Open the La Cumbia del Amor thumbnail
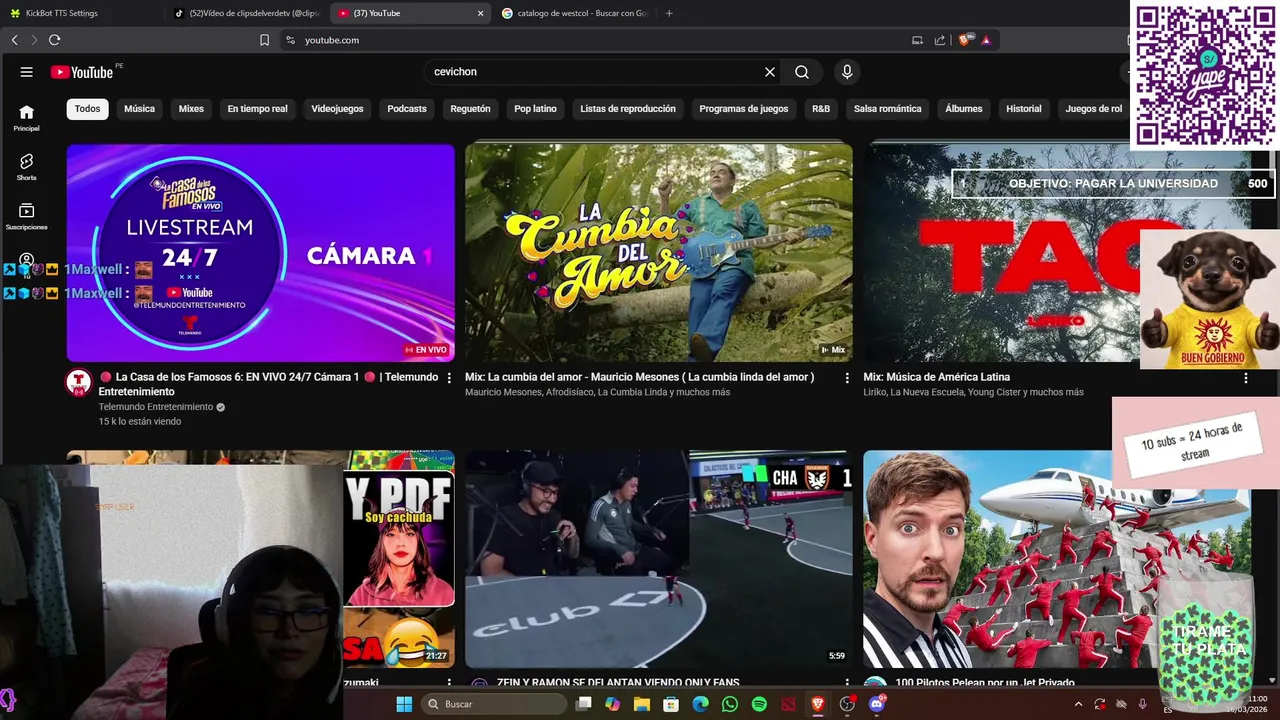Image resolution: width=1280 pixels, height=720 pixels. tap(659, 253)
